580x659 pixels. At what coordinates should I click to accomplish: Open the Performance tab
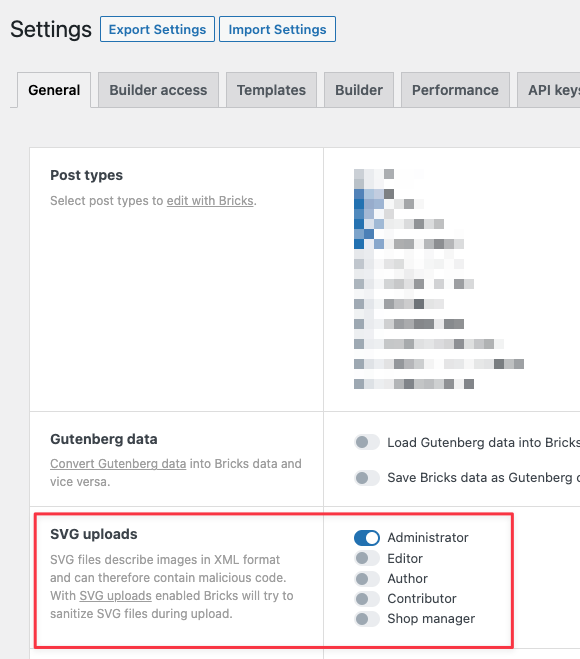coord(455,90)
